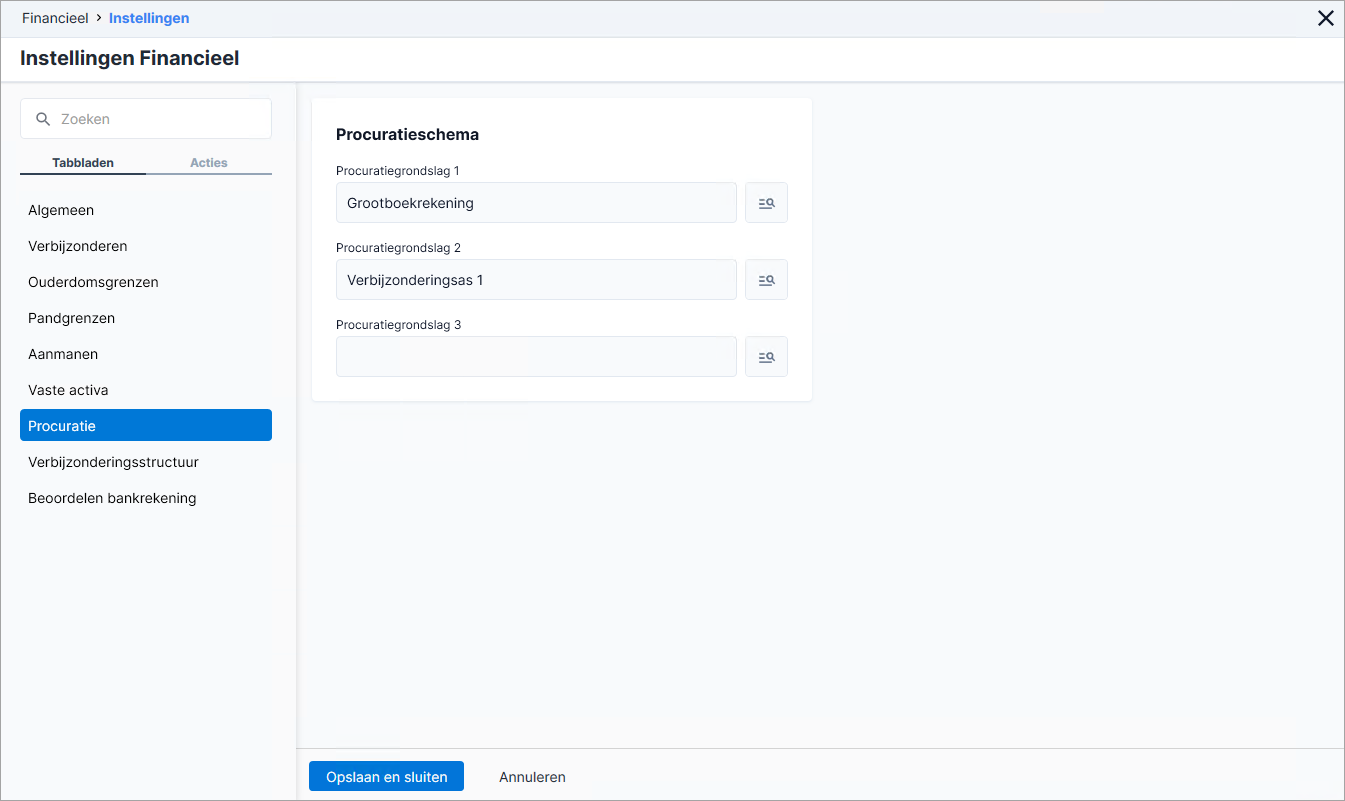Switch to the Acties tab
This screenshot has width=1345, height=801.
tap(209, 163)
